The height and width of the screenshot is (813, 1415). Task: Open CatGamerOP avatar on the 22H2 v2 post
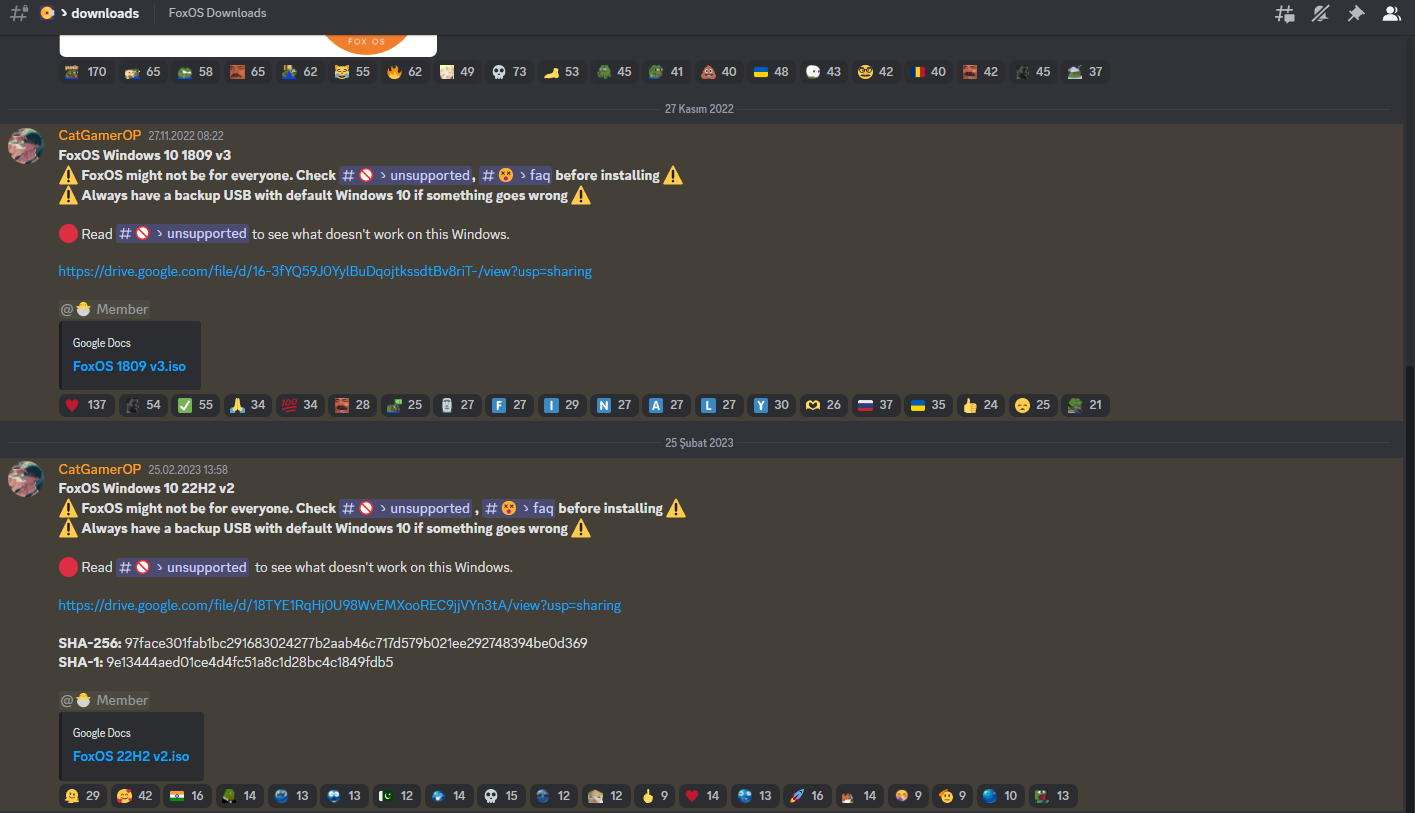(x=26, y=479)
